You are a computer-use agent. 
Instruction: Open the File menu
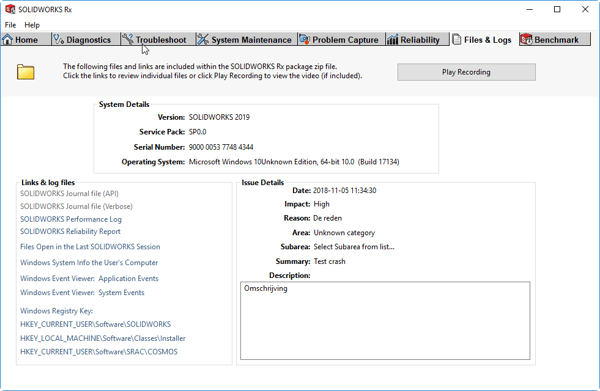tap(10, 25)
